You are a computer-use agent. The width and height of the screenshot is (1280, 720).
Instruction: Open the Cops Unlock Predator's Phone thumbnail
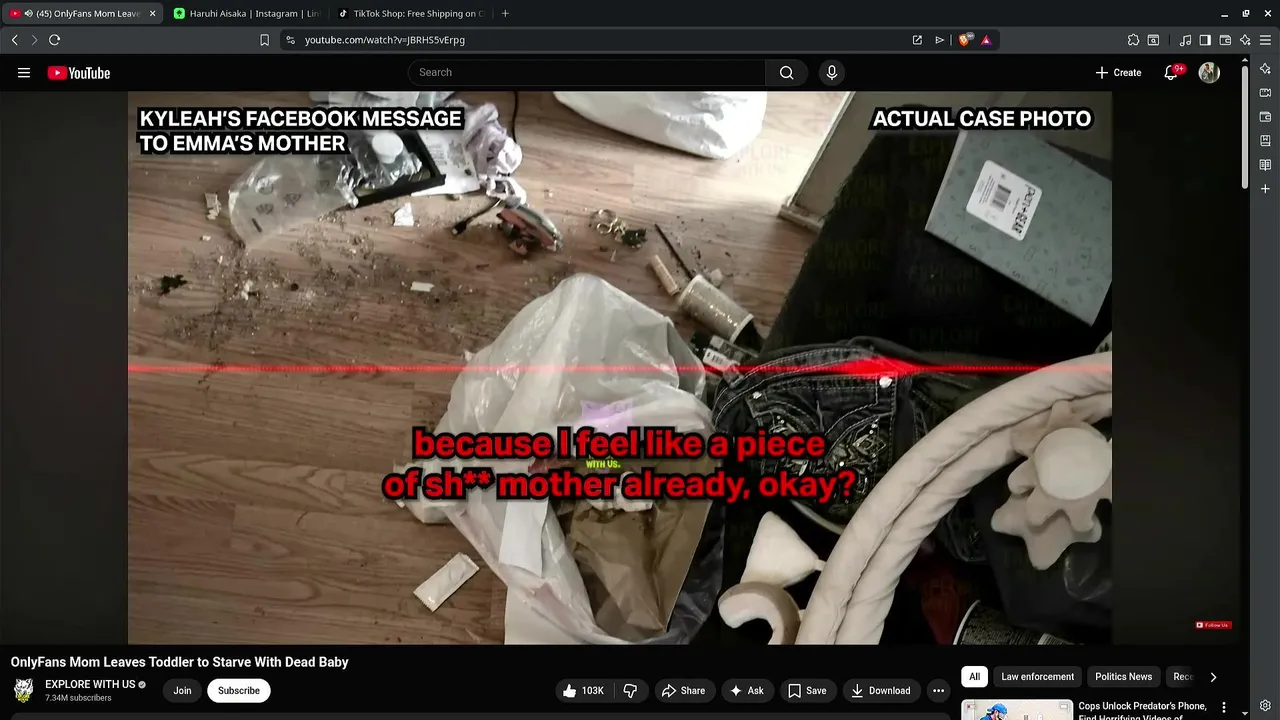click(x=1016, y=710)
